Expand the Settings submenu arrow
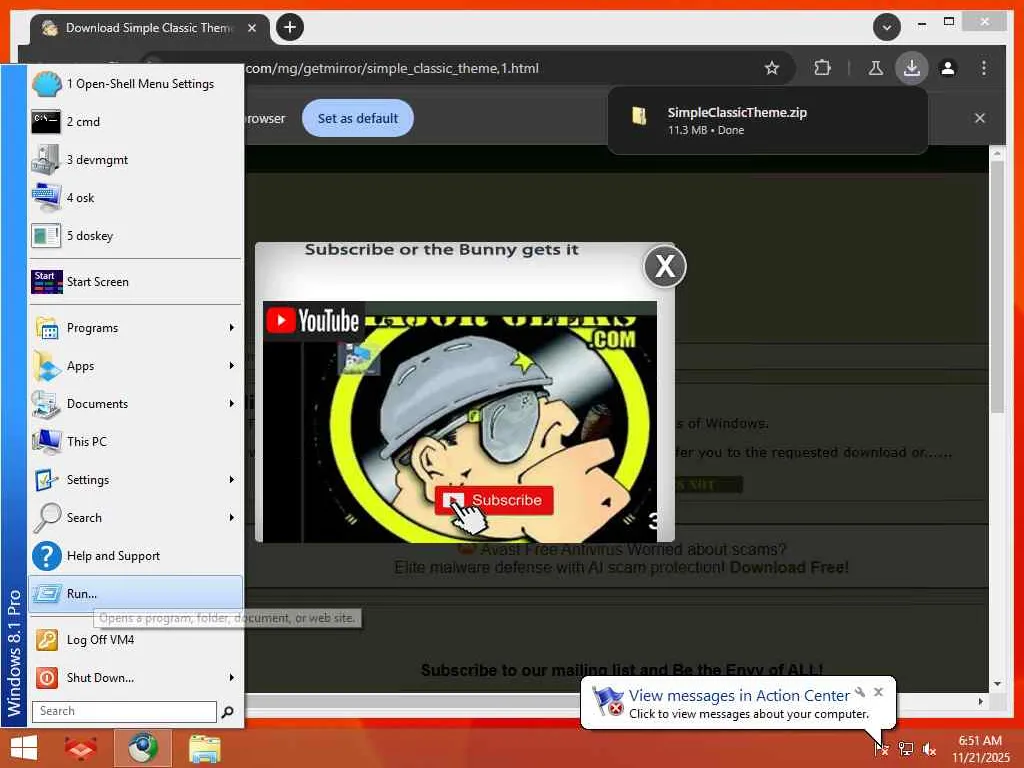 pyautogui.click(x=232, y=479)
